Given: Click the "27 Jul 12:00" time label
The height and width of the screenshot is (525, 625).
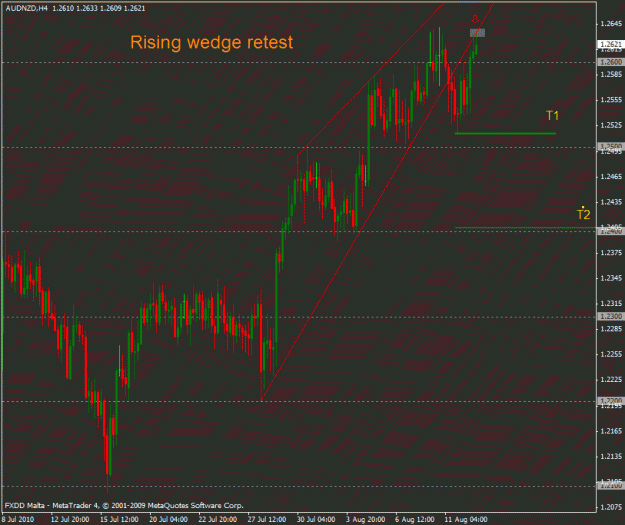Looking at the screenshot, I should (267, 519).
